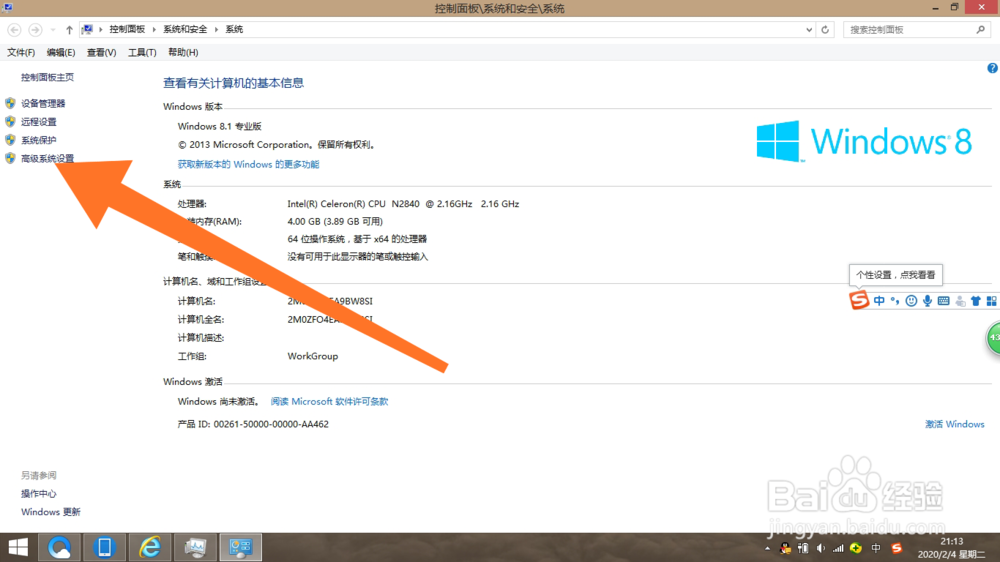Click the 个性设置，点我看看 tooltip
Screen dimensions: 1000x562
tap(895, 275)
